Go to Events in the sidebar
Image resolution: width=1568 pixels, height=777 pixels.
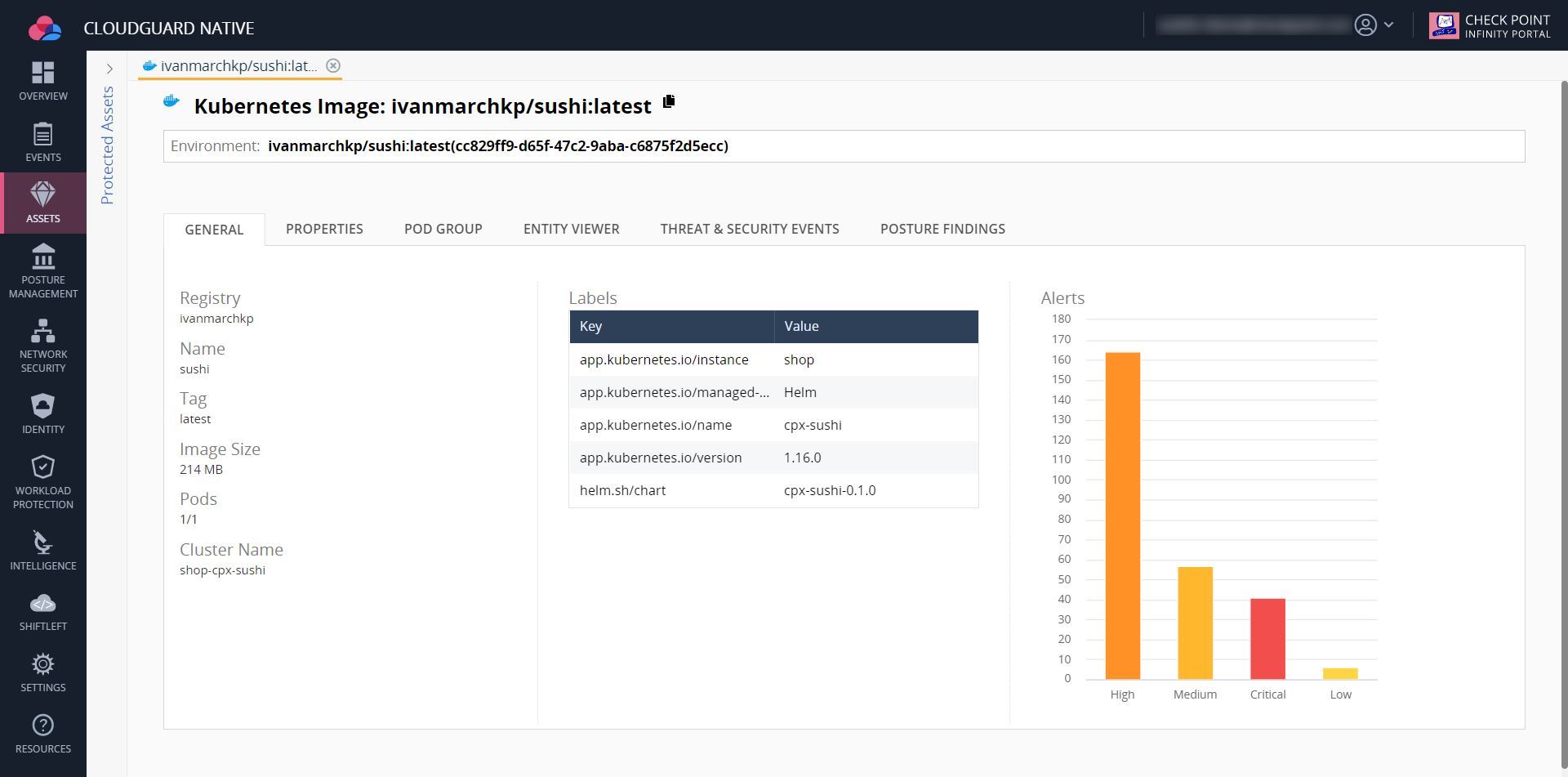point(43,142)
